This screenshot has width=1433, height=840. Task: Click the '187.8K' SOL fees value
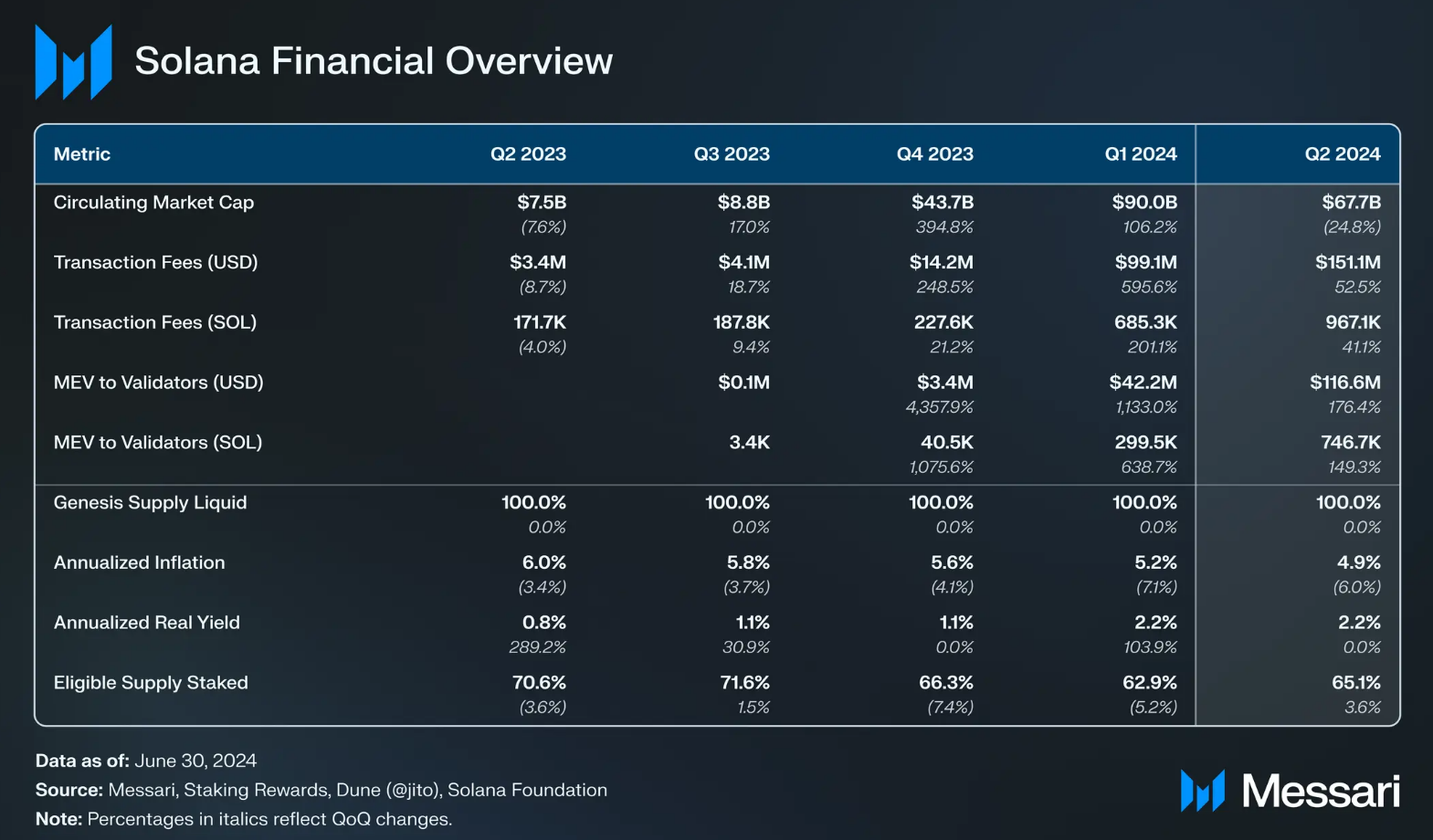point(741,323)
